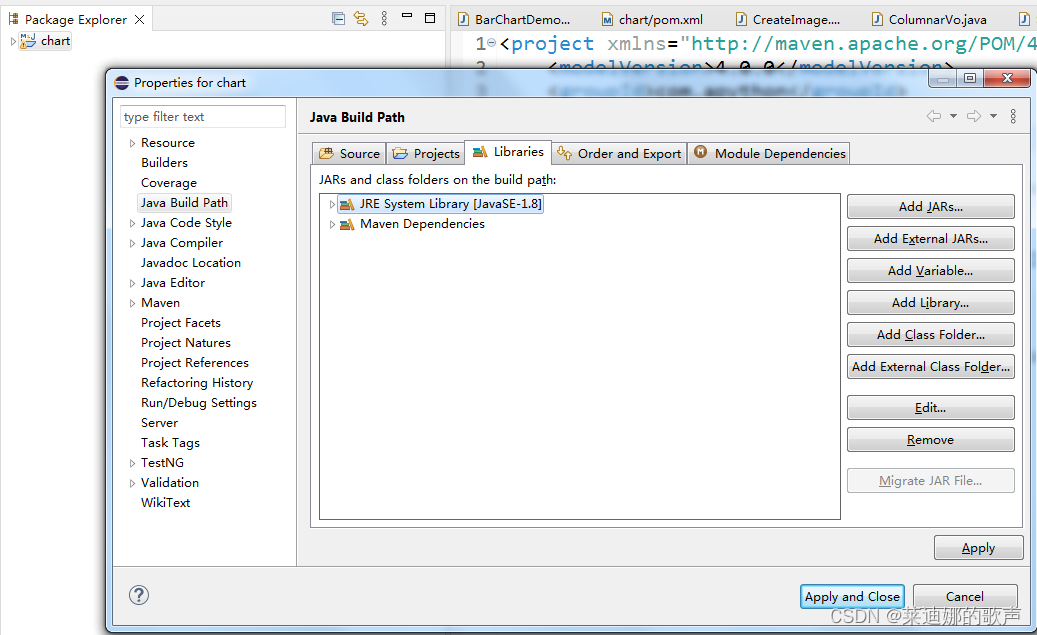Expand the Java Code Style category
This screenshot has height=635, width=1037.
point(132,224)
